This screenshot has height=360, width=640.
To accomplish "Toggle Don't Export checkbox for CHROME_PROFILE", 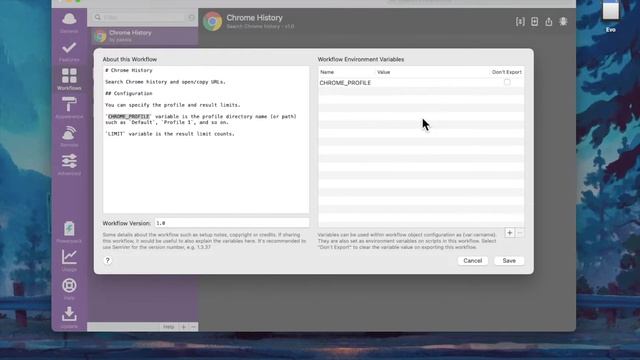I will [507, 82].
